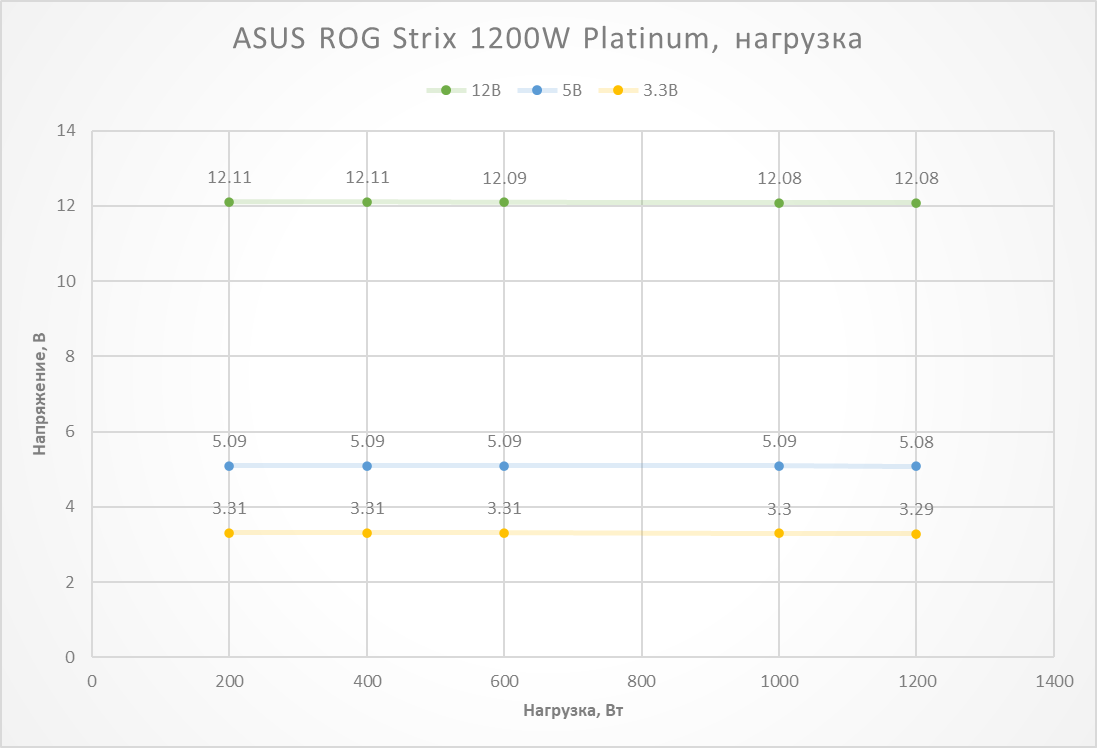Image resolution: width=1097 pixels, height=748 pixels.
Task: Highlight the 3.31 label above 600 Вт
Action: (504, 508)
